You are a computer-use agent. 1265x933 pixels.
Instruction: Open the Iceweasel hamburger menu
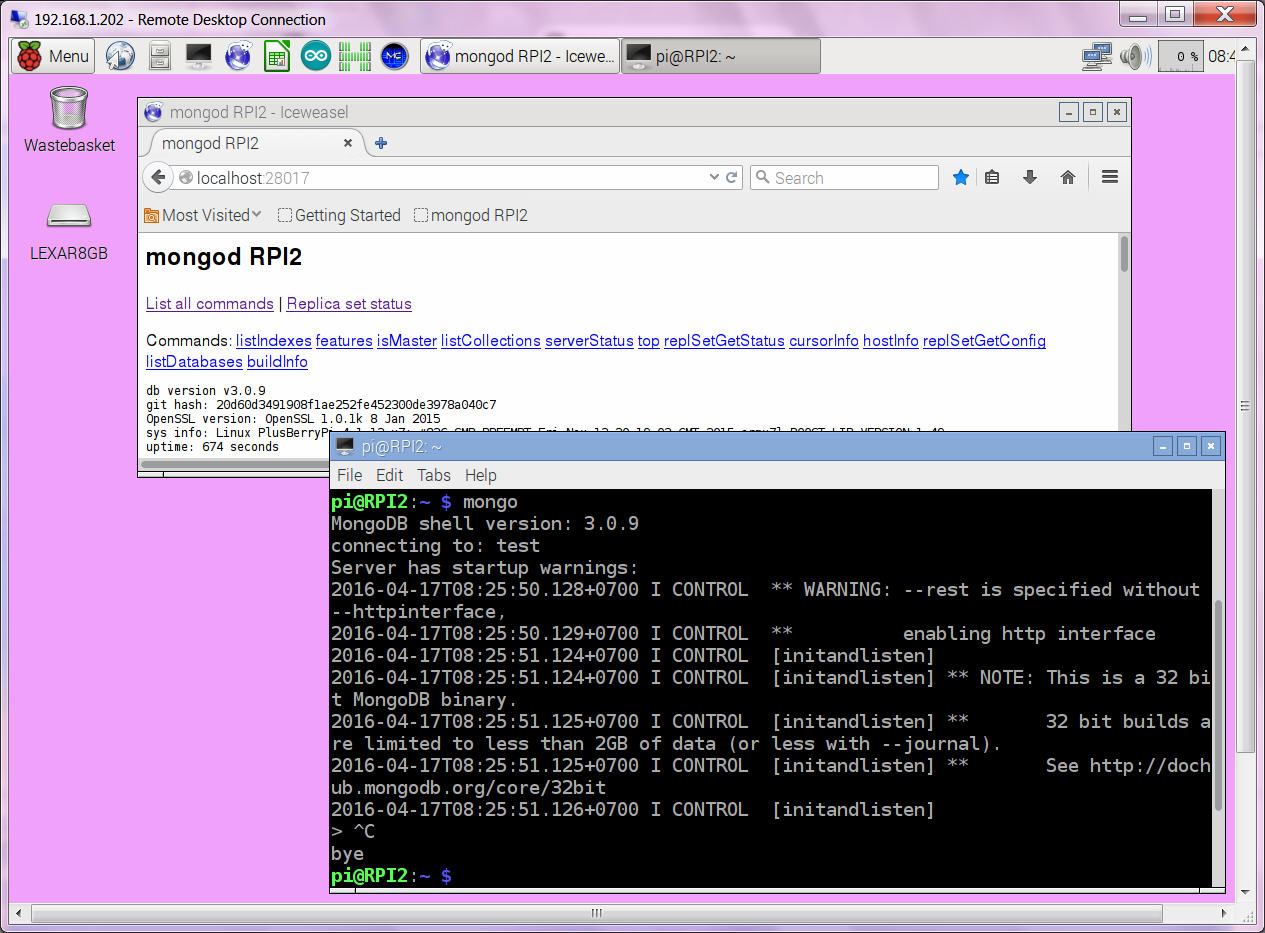click(x=1109, y=178)
